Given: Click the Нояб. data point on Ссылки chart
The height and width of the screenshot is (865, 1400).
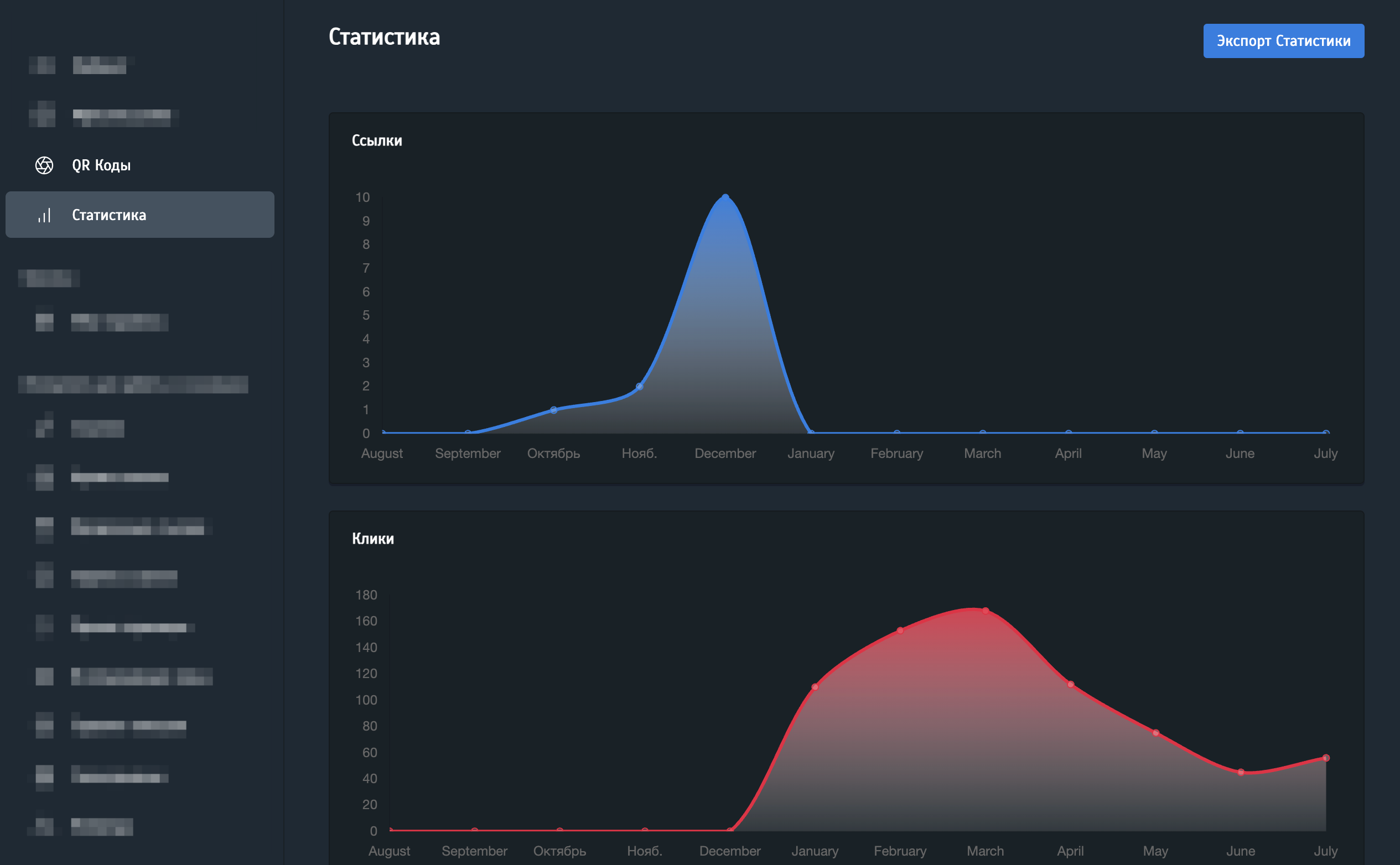Looking at the screenshot, I should (x=639, y=387).
